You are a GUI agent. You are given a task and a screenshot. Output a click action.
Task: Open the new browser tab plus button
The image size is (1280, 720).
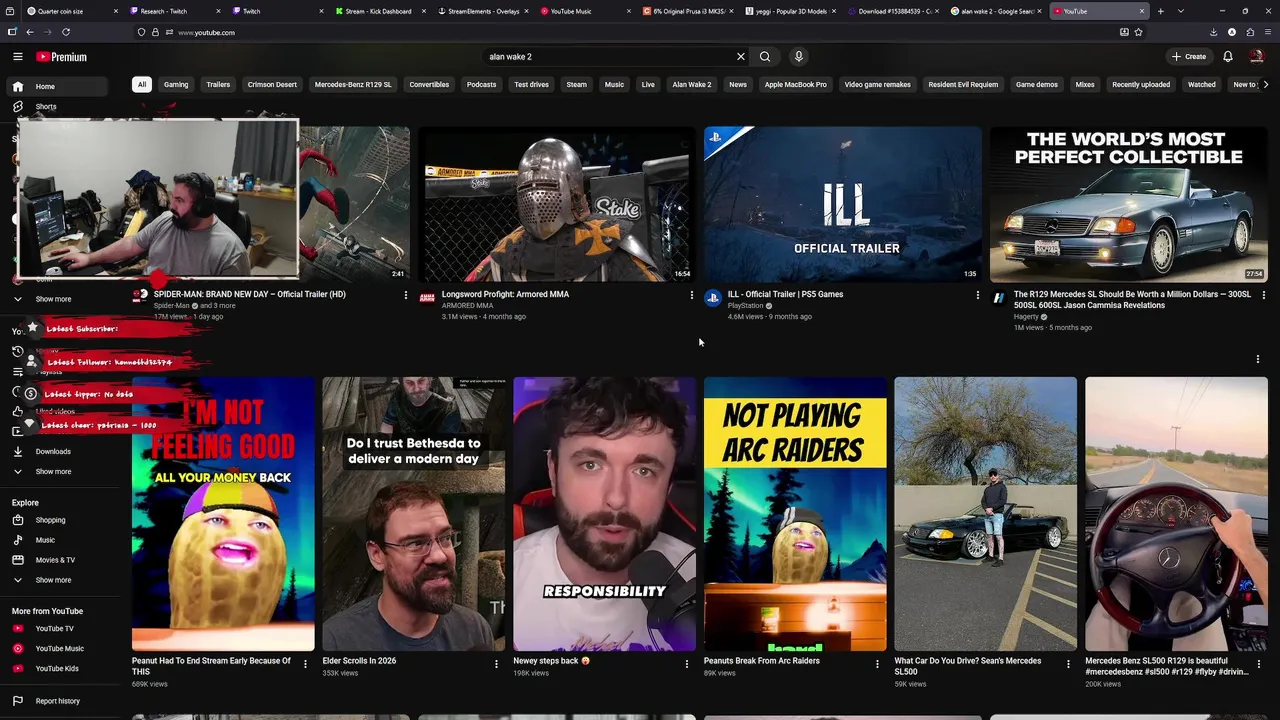1160,11
